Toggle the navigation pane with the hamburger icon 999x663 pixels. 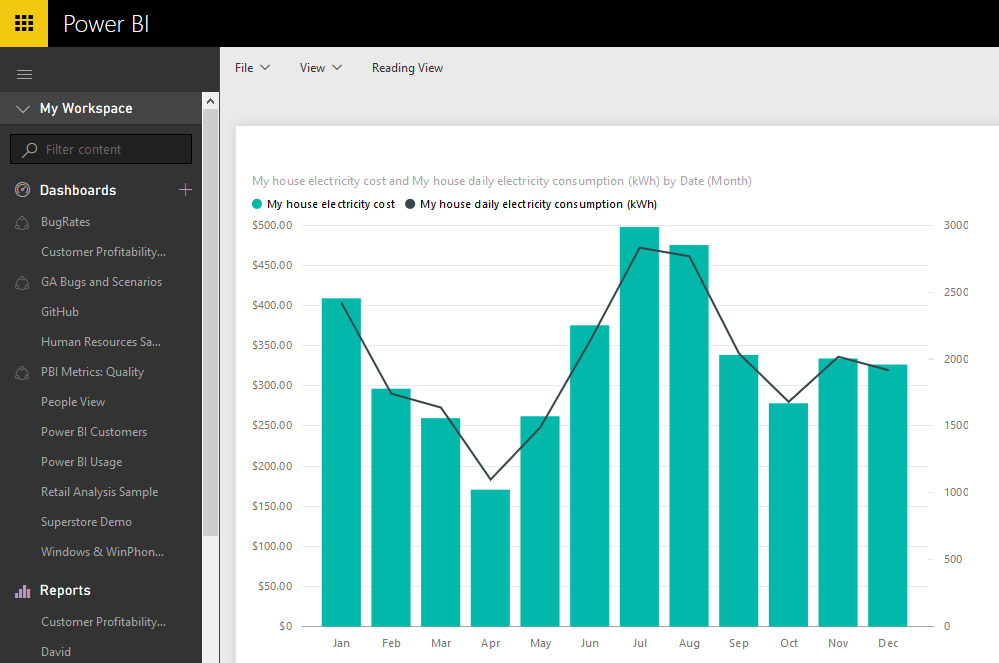(24, 73)
